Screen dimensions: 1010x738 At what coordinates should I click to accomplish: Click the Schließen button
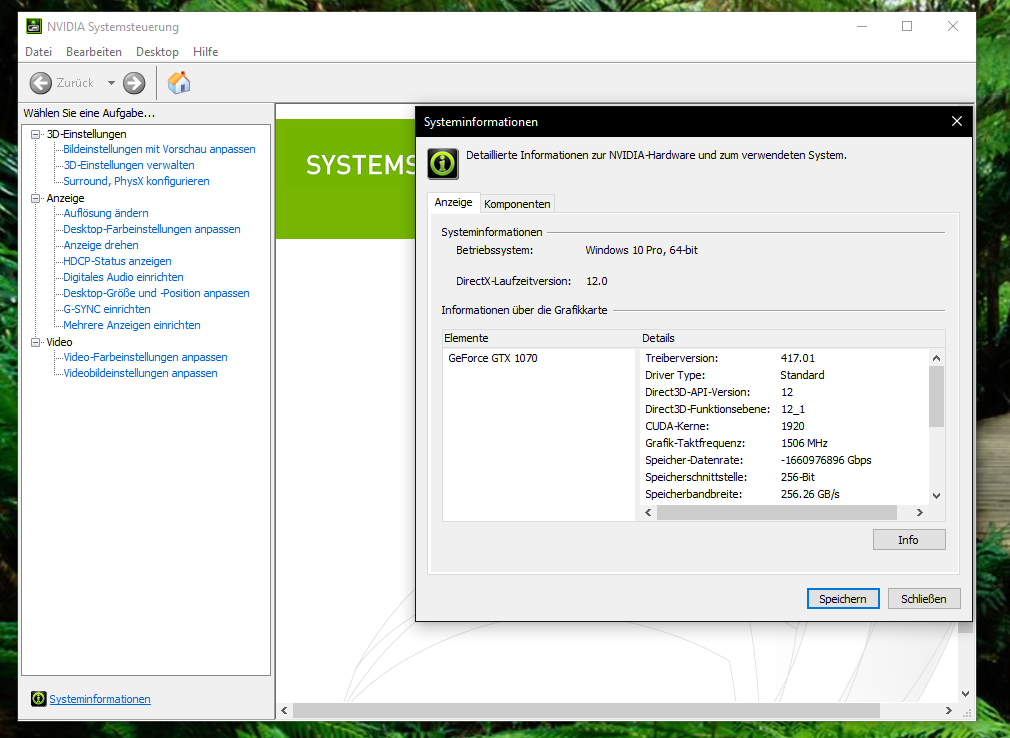pyautogui.click(x=924, y=599)
